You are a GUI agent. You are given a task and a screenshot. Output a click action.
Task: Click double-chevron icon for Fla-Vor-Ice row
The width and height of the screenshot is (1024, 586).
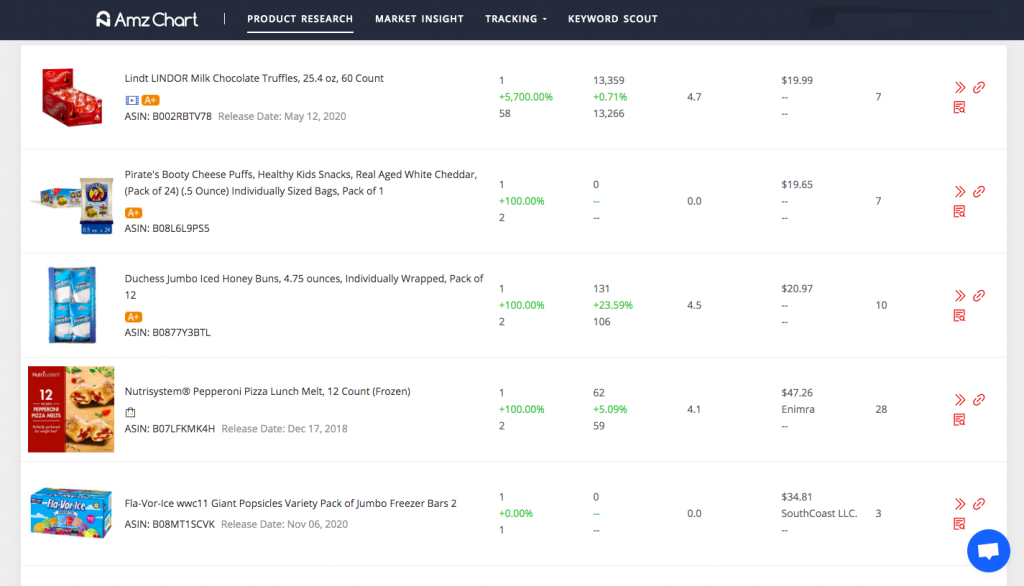[x=959, y=504]
